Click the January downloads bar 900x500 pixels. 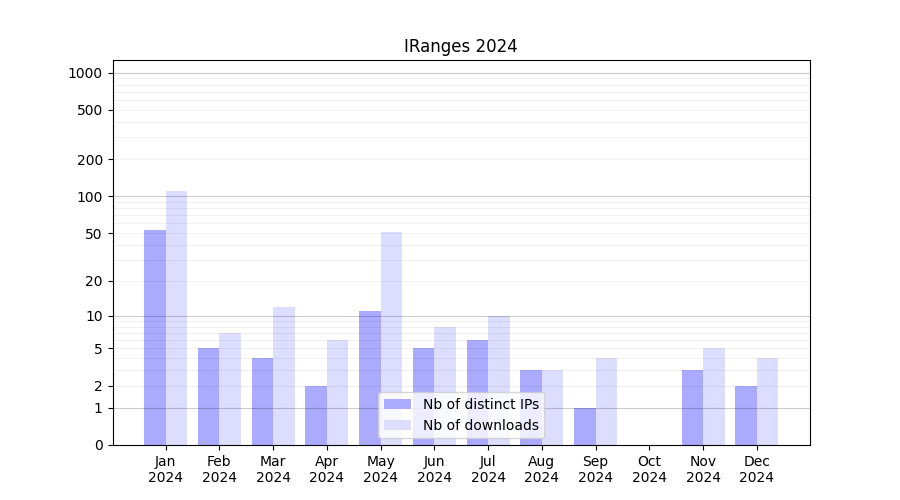tap(176, 318)
